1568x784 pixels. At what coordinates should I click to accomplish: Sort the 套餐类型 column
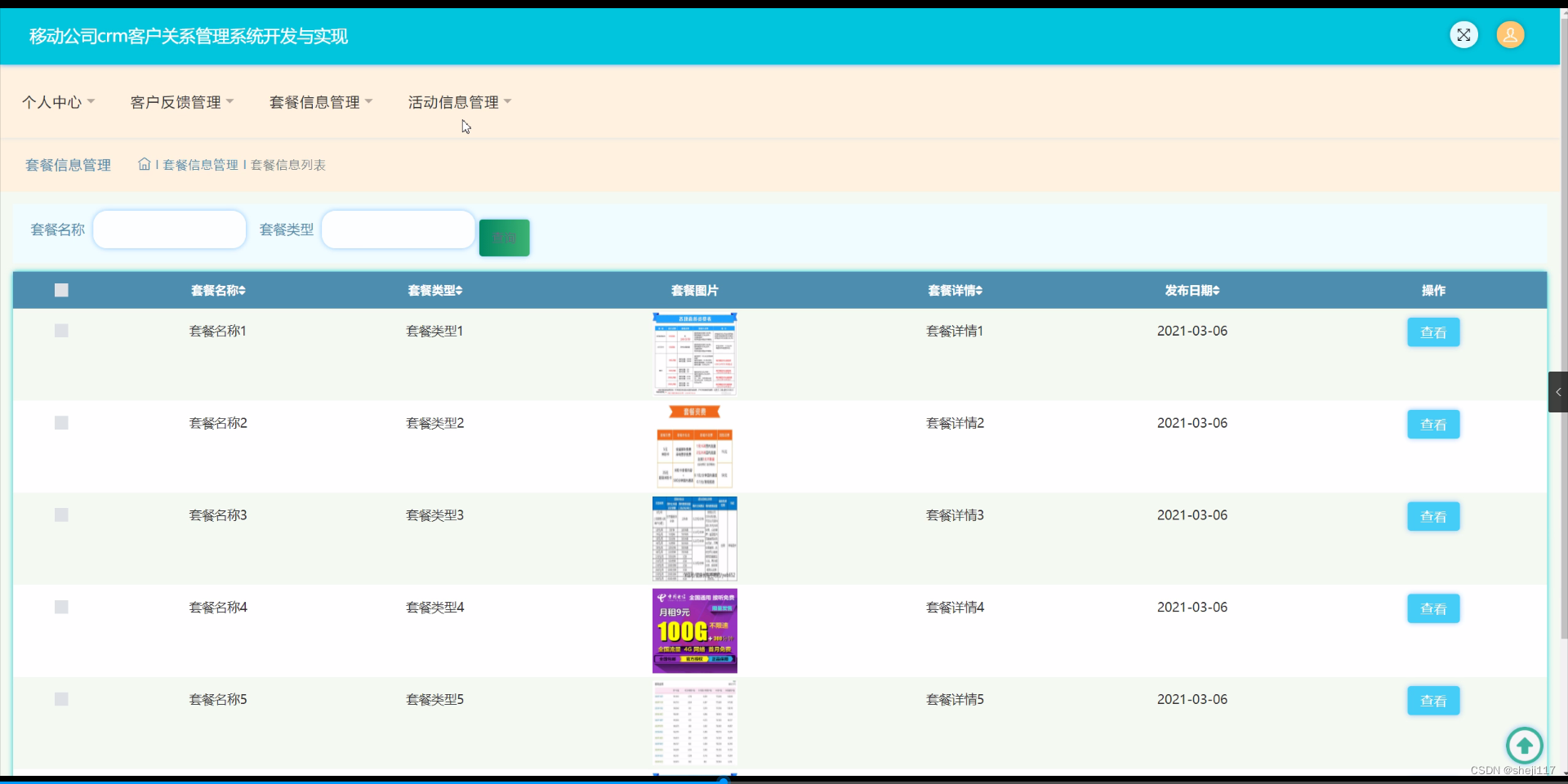pyautogui.click(x=434, y=290)
